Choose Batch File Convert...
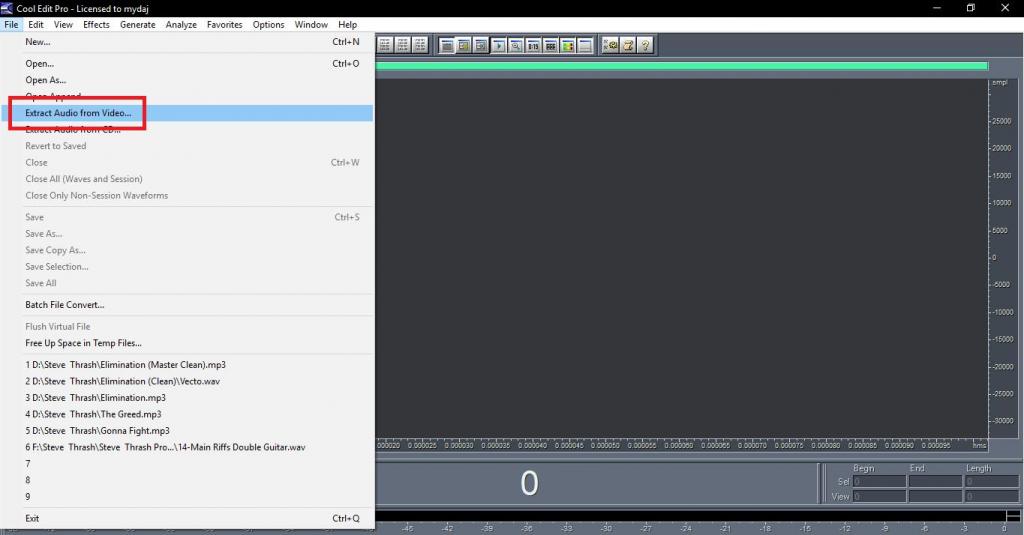 tap(187, 305)
